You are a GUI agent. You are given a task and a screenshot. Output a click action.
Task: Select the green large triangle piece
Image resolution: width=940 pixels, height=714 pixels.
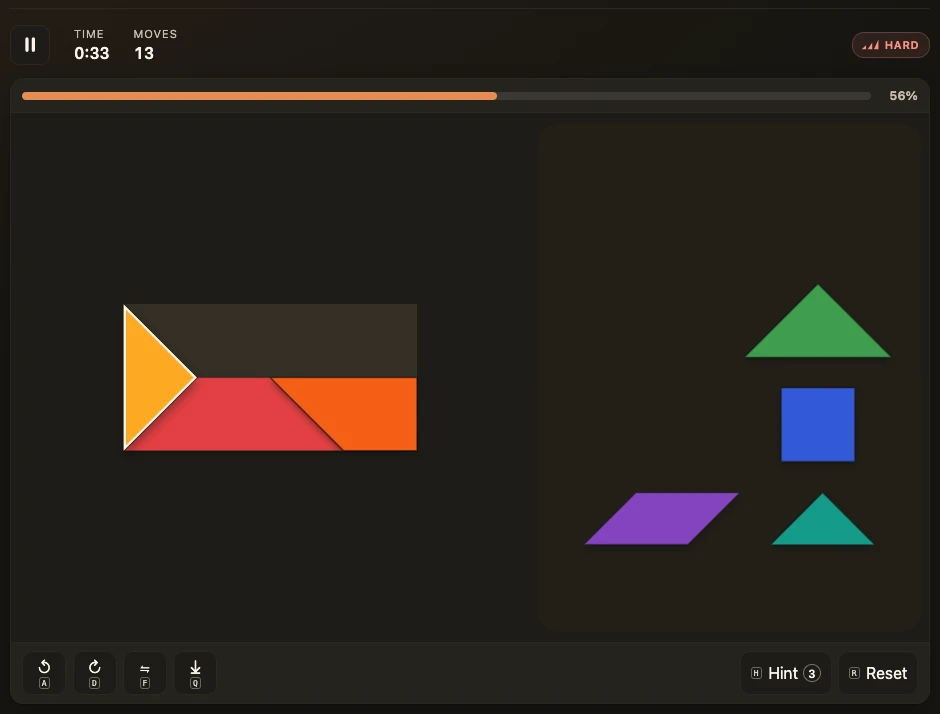click(818, 332)
